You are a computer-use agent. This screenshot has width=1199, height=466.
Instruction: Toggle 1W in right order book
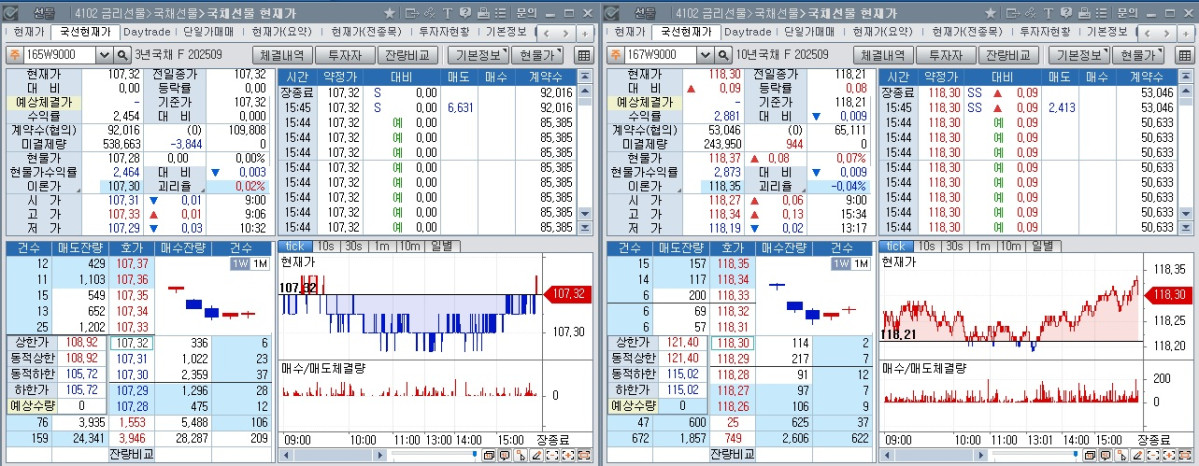[840, 263]
